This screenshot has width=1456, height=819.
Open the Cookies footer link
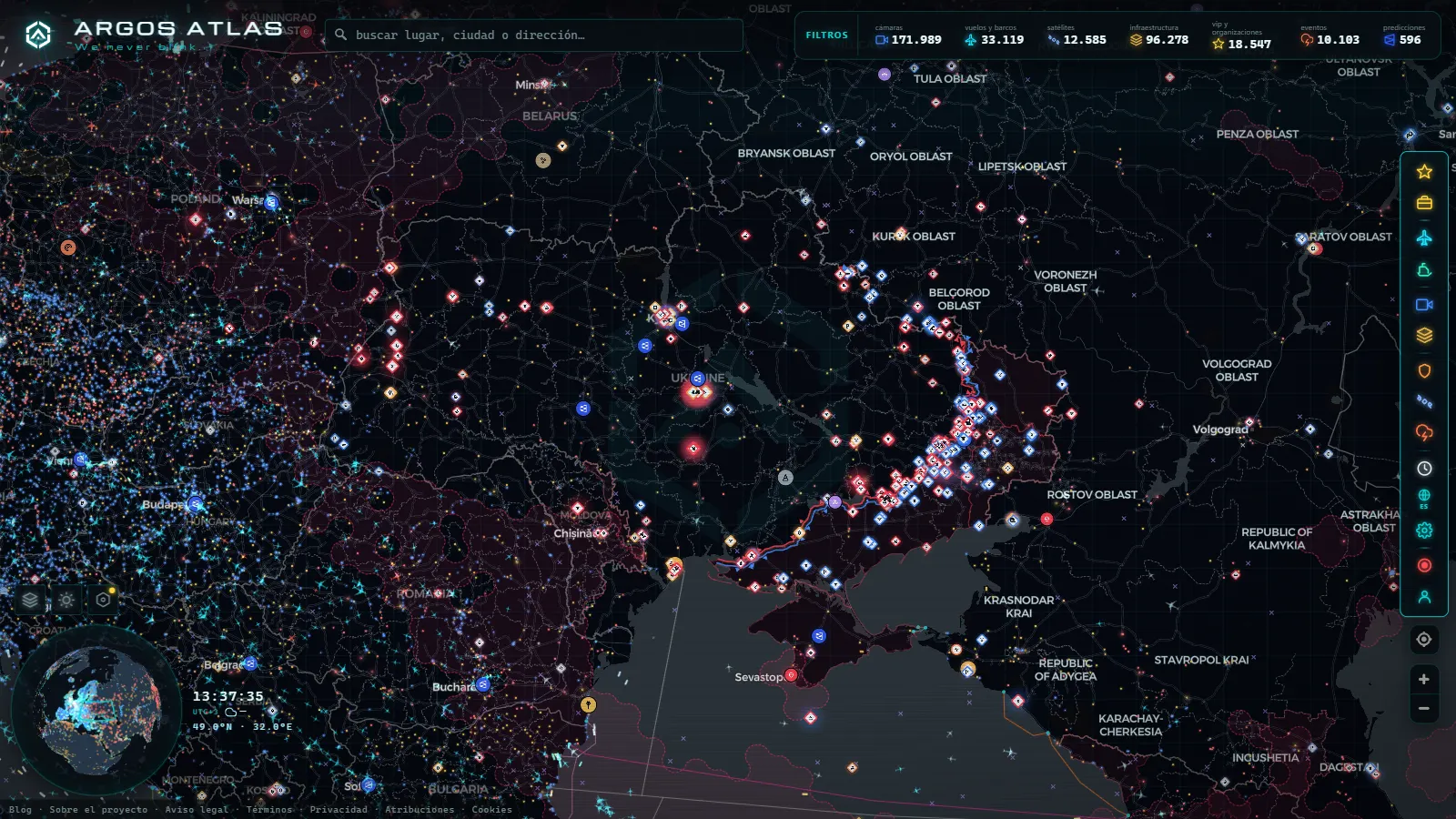click(491, 809)
